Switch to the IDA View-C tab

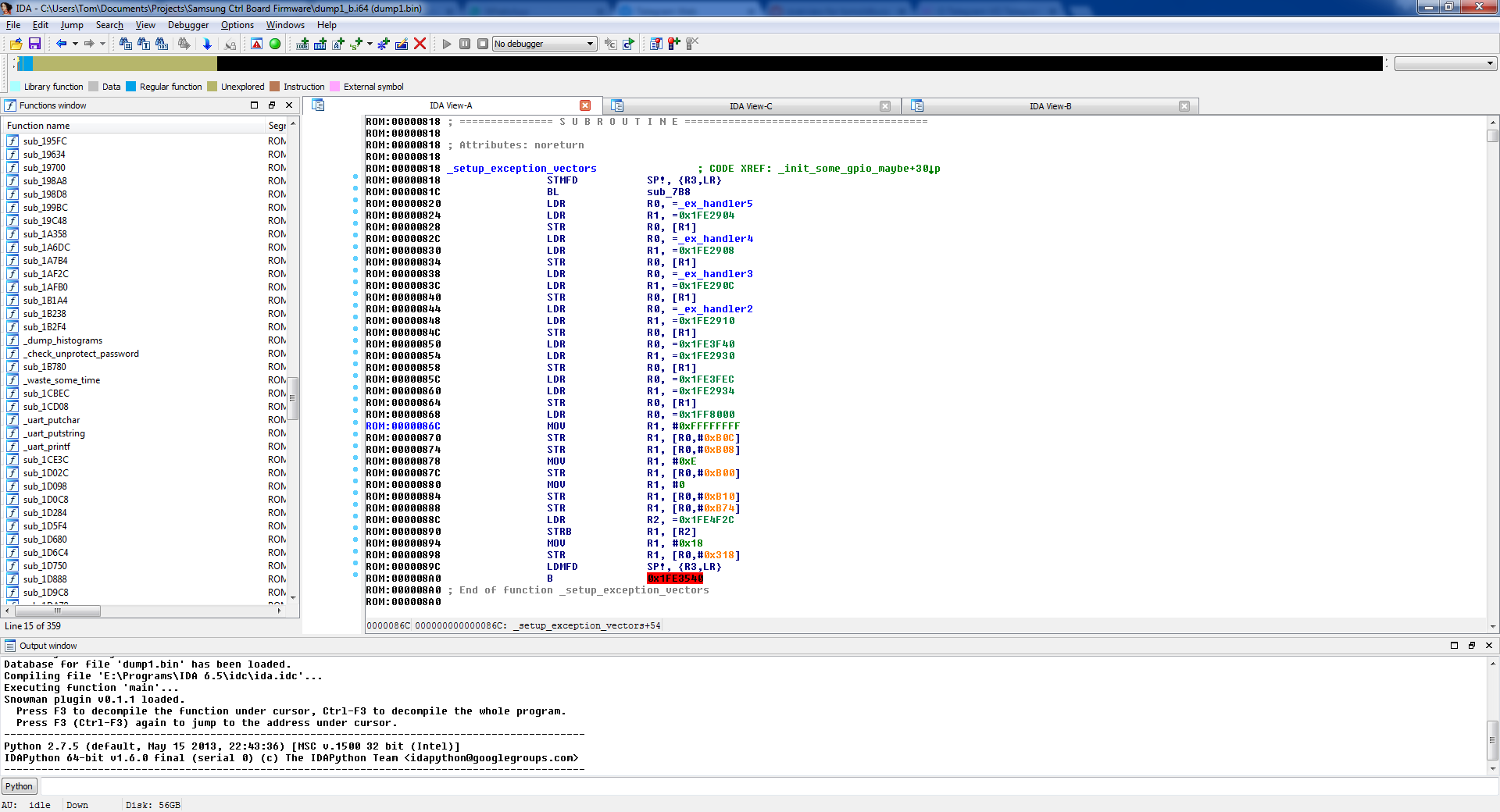(750, 106)
